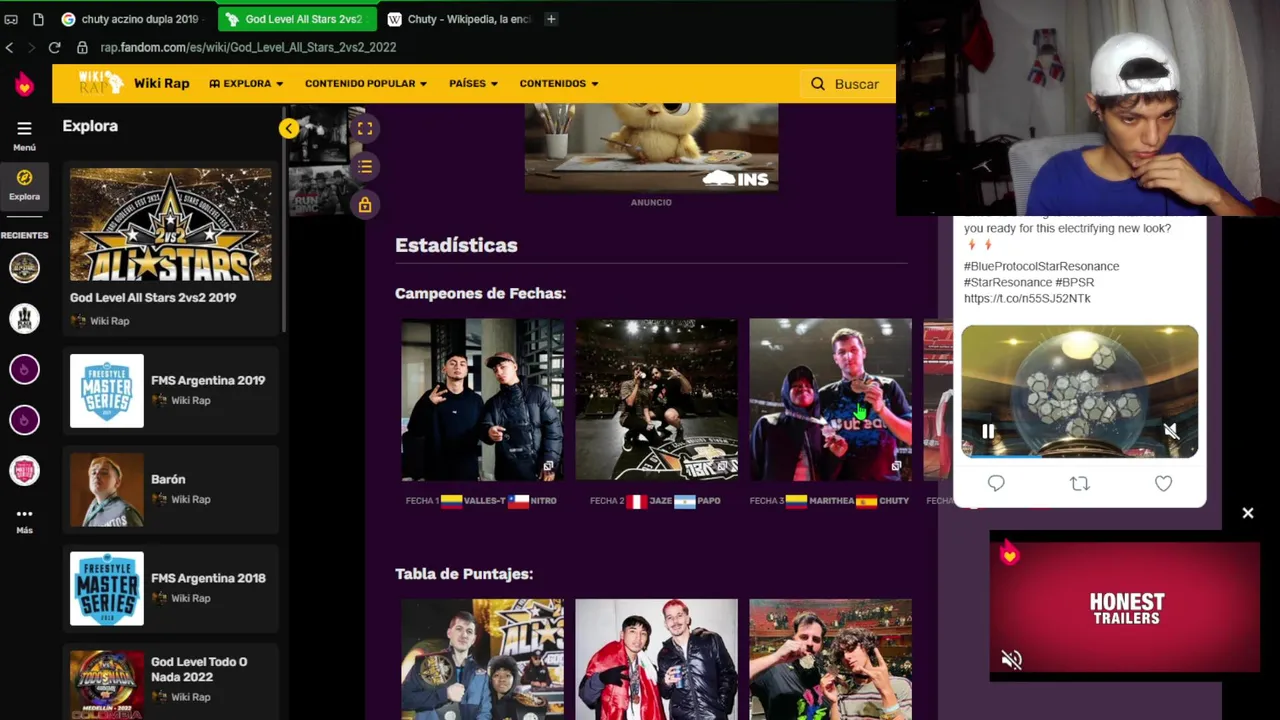Expand the CONTENIDOS dropdown
This screenshot has height=720, width=1280.
559,84
